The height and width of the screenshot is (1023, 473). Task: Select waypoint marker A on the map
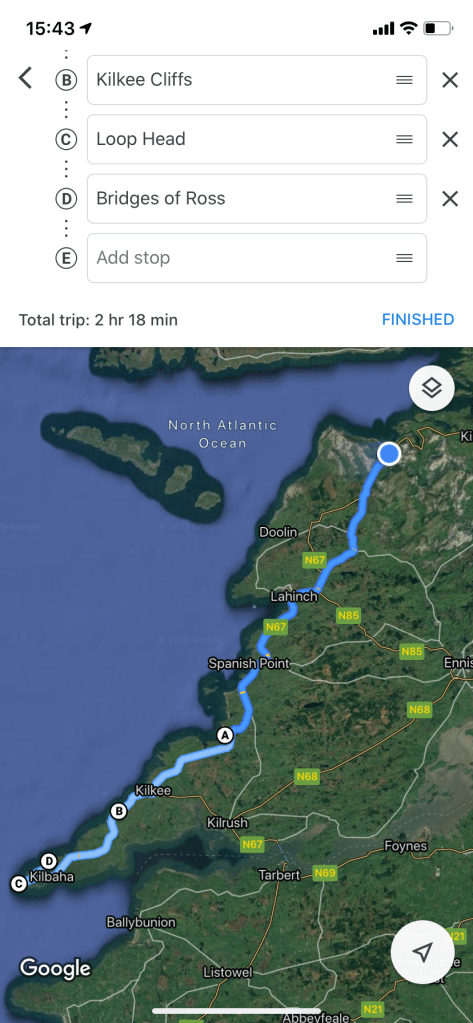(x=225, y=735)
